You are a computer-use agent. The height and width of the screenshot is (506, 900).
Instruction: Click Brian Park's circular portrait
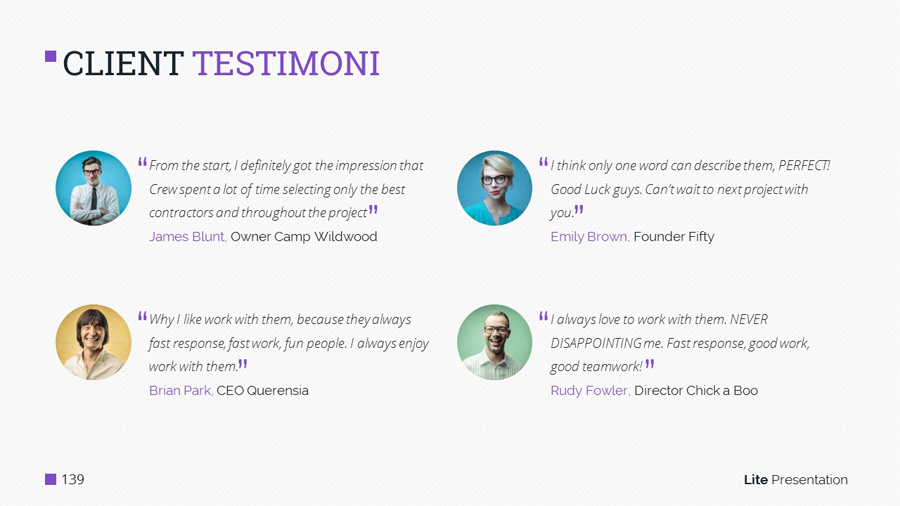pos(93,342)
